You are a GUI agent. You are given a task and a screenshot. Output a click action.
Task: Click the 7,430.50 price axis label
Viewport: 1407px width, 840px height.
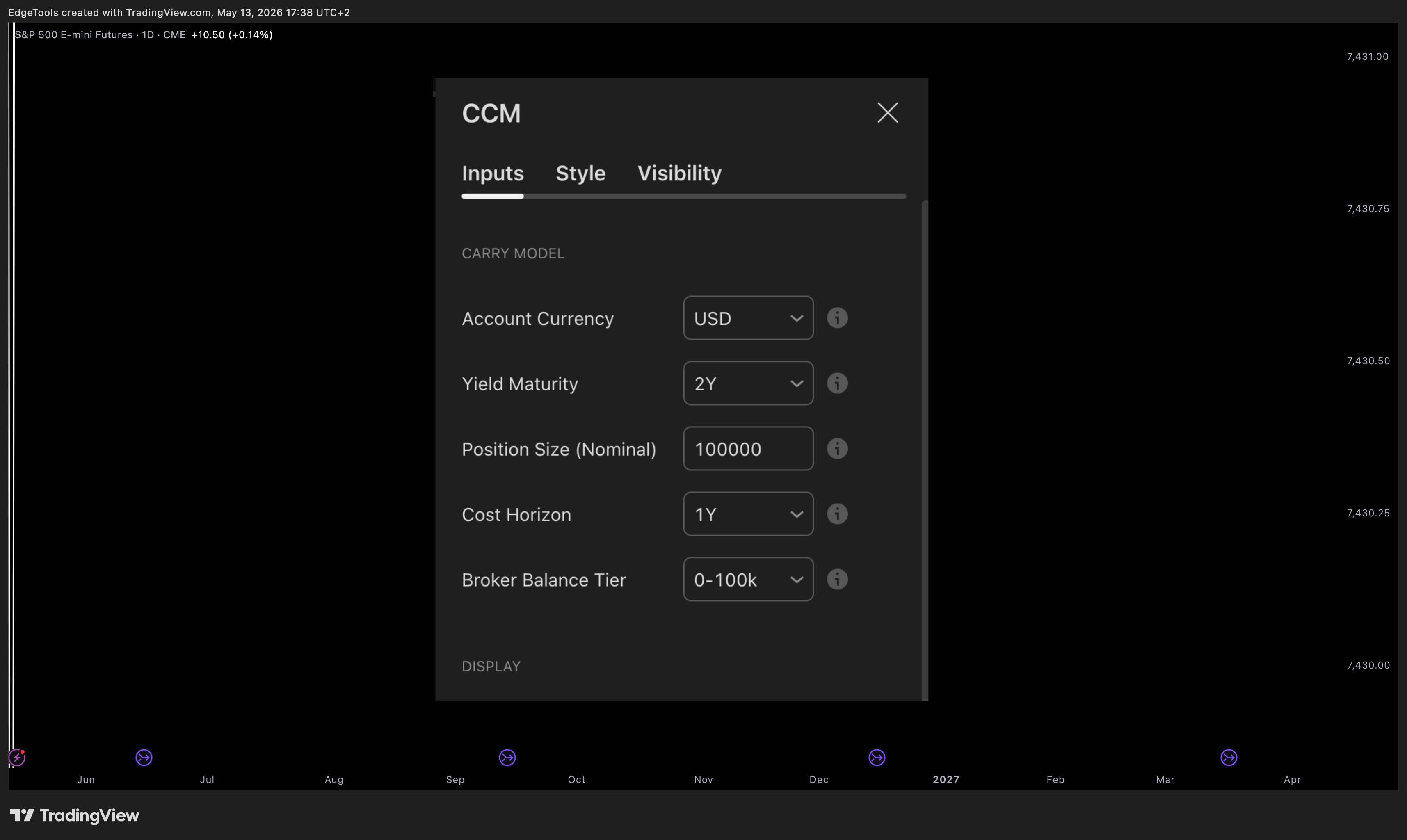point(1368,361)
